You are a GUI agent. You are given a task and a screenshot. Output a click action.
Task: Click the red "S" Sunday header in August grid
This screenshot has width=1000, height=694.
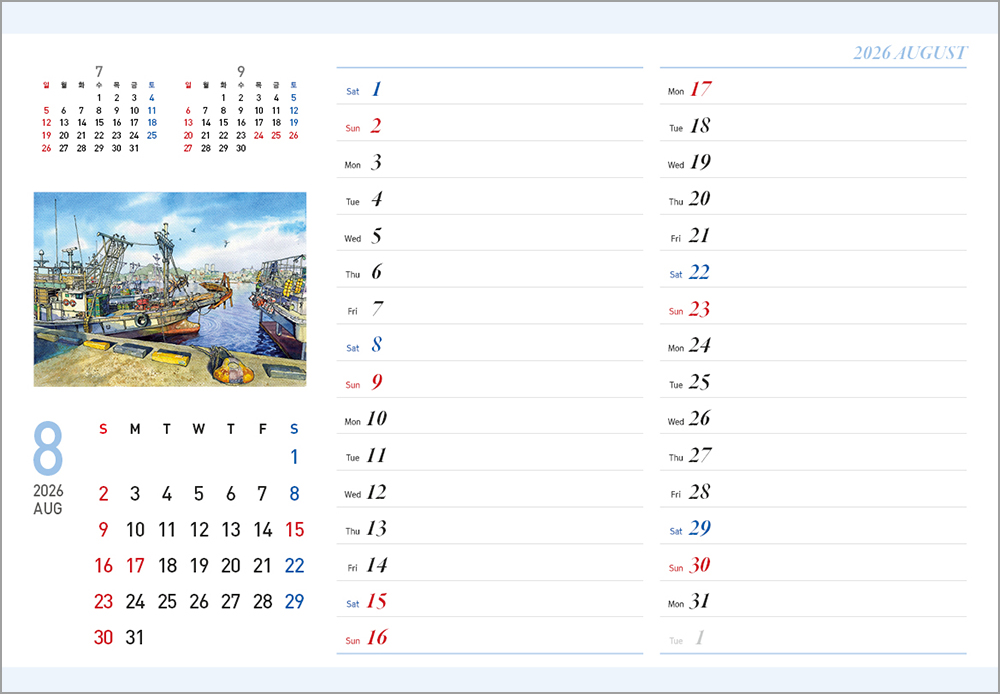(x=103, y=429)
